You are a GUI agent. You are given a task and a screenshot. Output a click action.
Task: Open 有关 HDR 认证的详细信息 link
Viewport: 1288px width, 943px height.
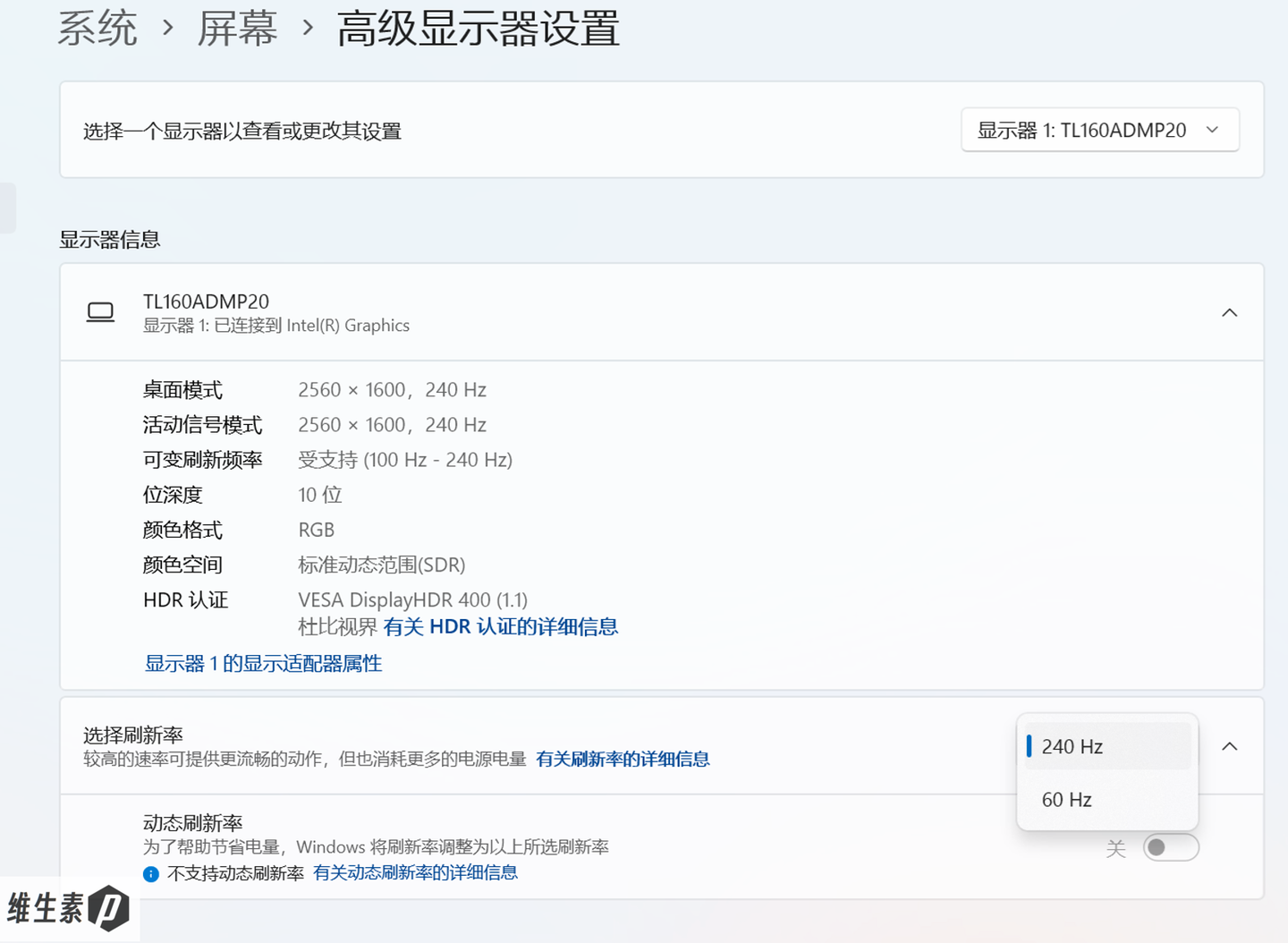click(x=501, y=626)
